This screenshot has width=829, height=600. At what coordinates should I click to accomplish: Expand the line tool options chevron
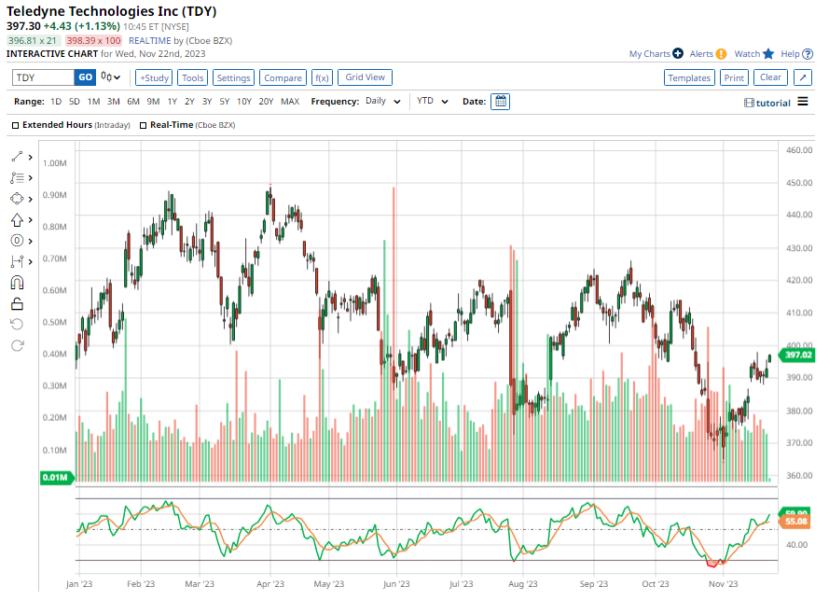tap(30, 157)
